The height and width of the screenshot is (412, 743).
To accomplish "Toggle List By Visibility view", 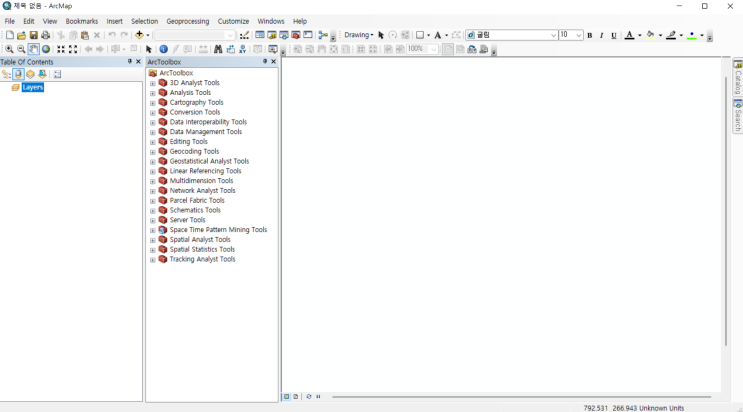I will [x=30, y=74].
